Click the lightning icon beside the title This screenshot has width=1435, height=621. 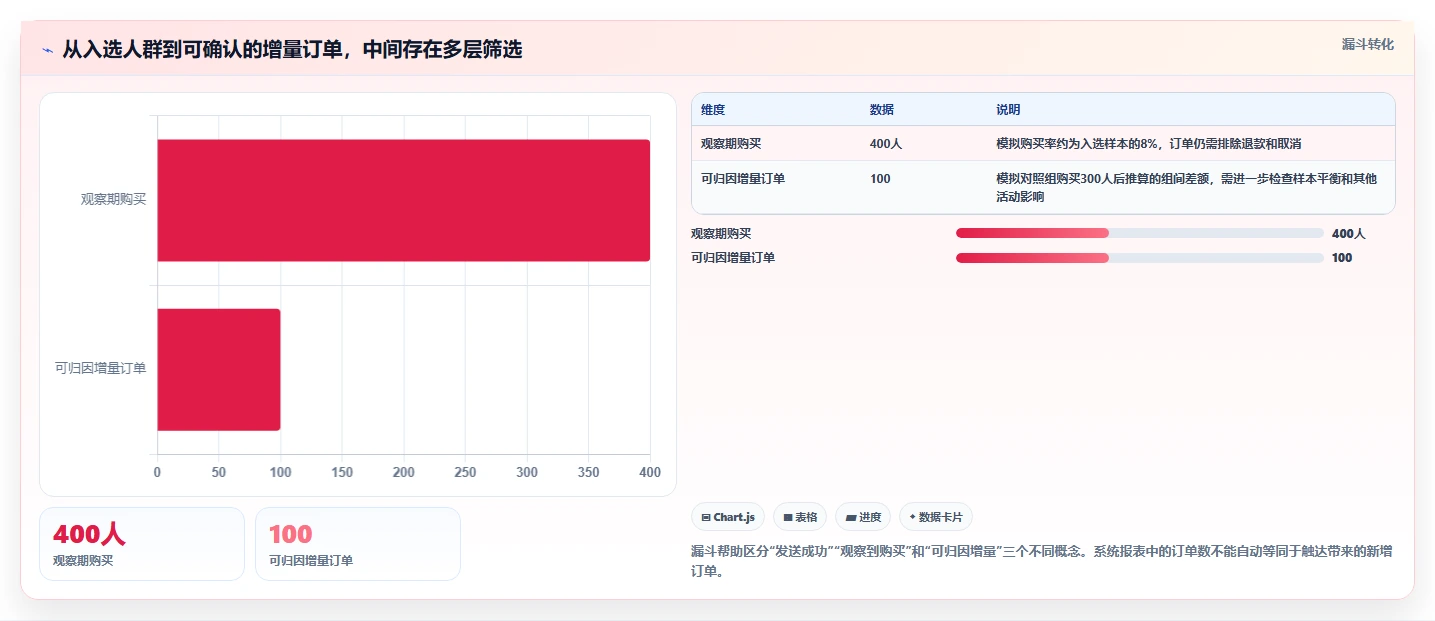(47, 50)
